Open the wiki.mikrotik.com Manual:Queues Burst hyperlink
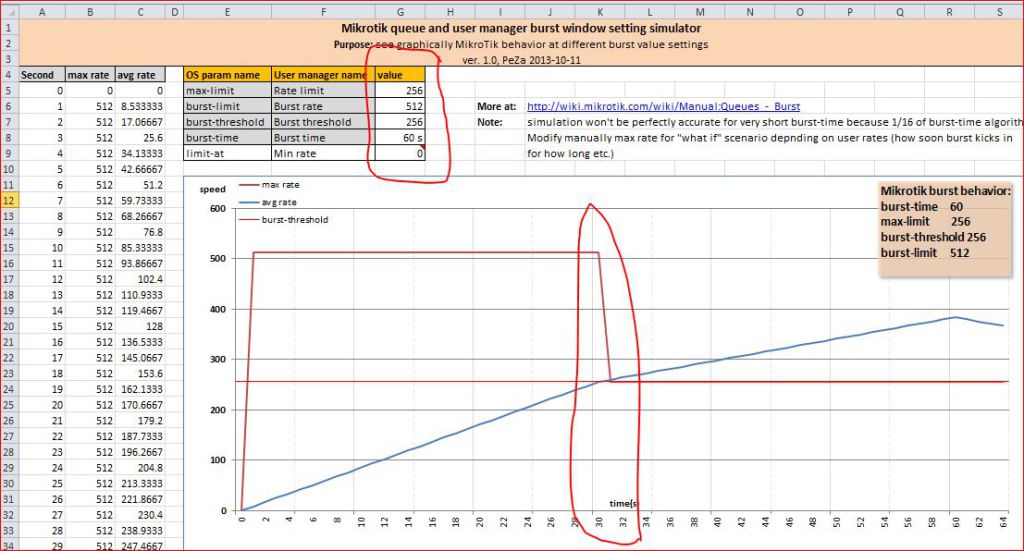 click(663, 106)
